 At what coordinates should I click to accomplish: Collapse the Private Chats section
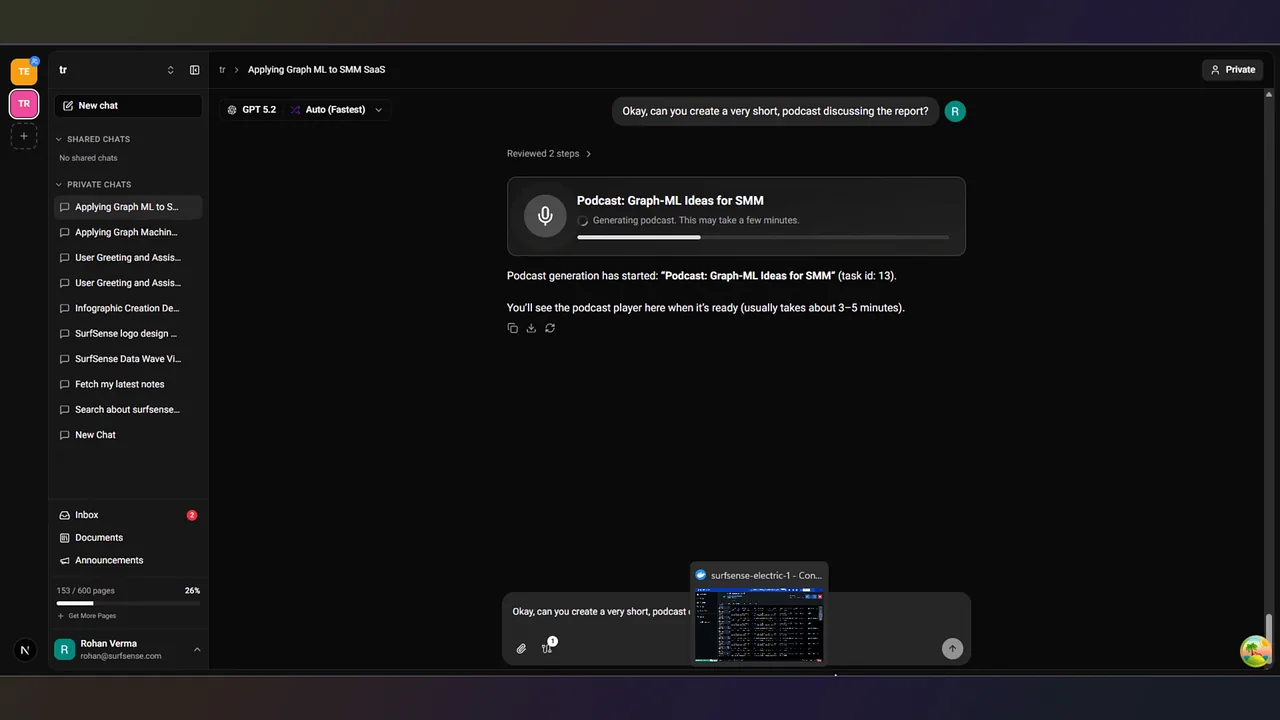click(x=93, y=184)
